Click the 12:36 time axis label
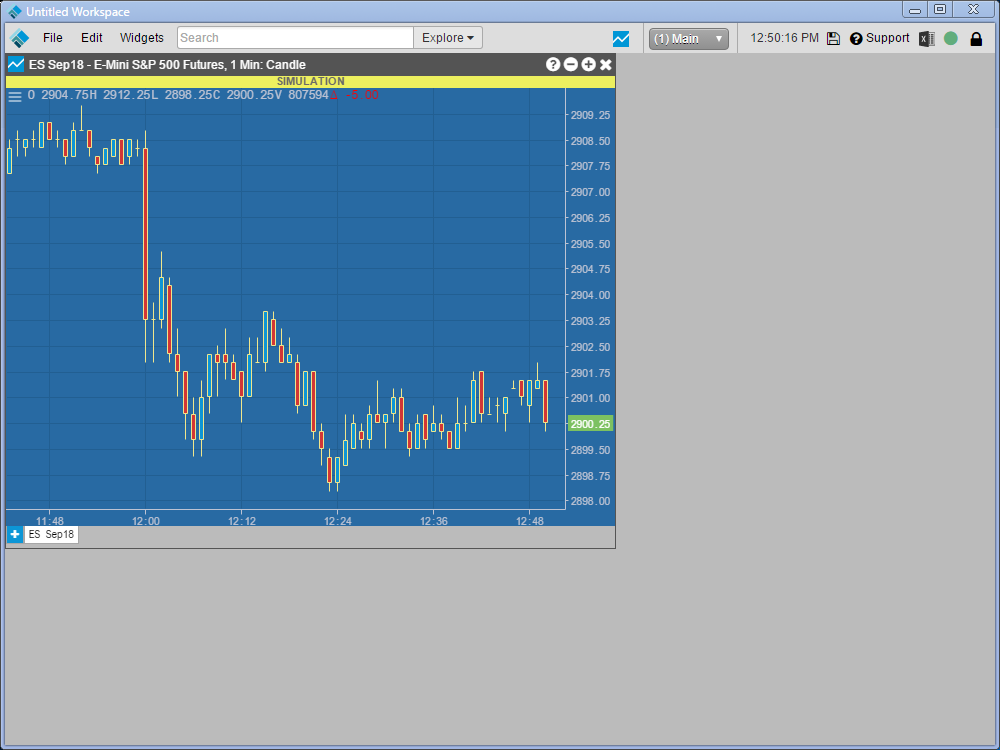This screenshot has width=1000, height=750. (x=434, y=520)
